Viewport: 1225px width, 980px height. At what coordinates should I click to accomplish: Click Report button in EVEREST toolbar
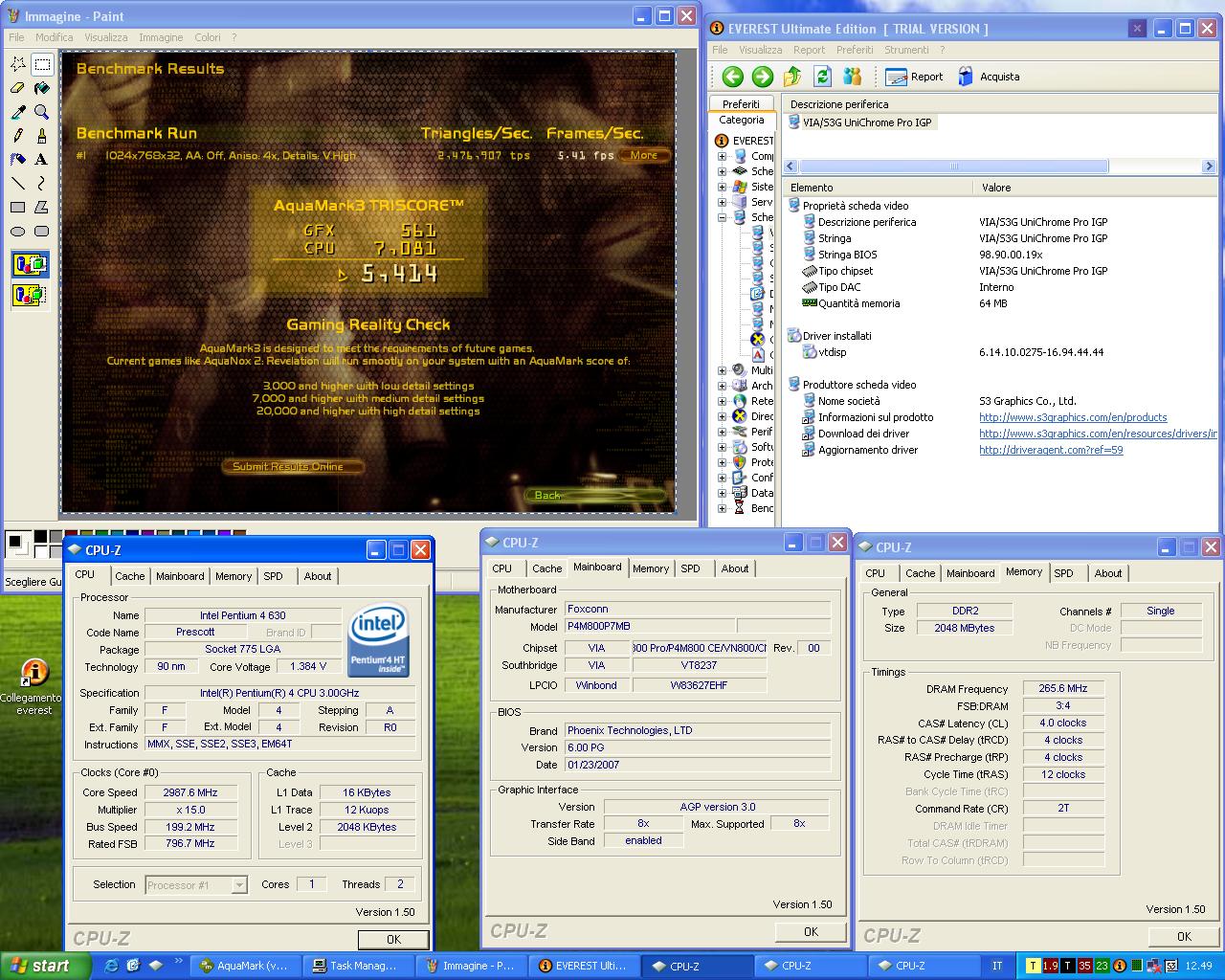(915, 77)
